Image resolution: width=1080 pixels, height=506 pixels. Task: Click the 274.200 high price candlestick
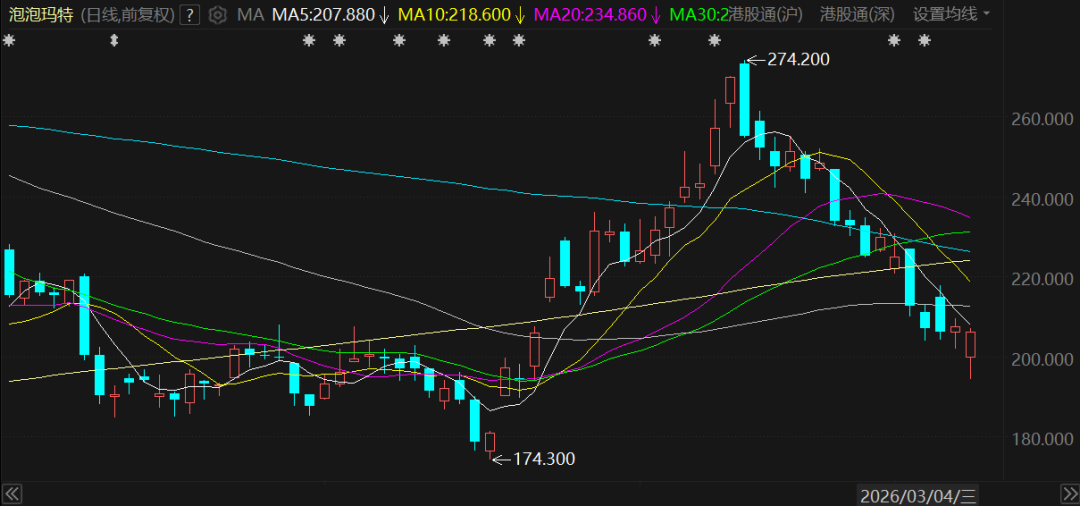(744, 100)
